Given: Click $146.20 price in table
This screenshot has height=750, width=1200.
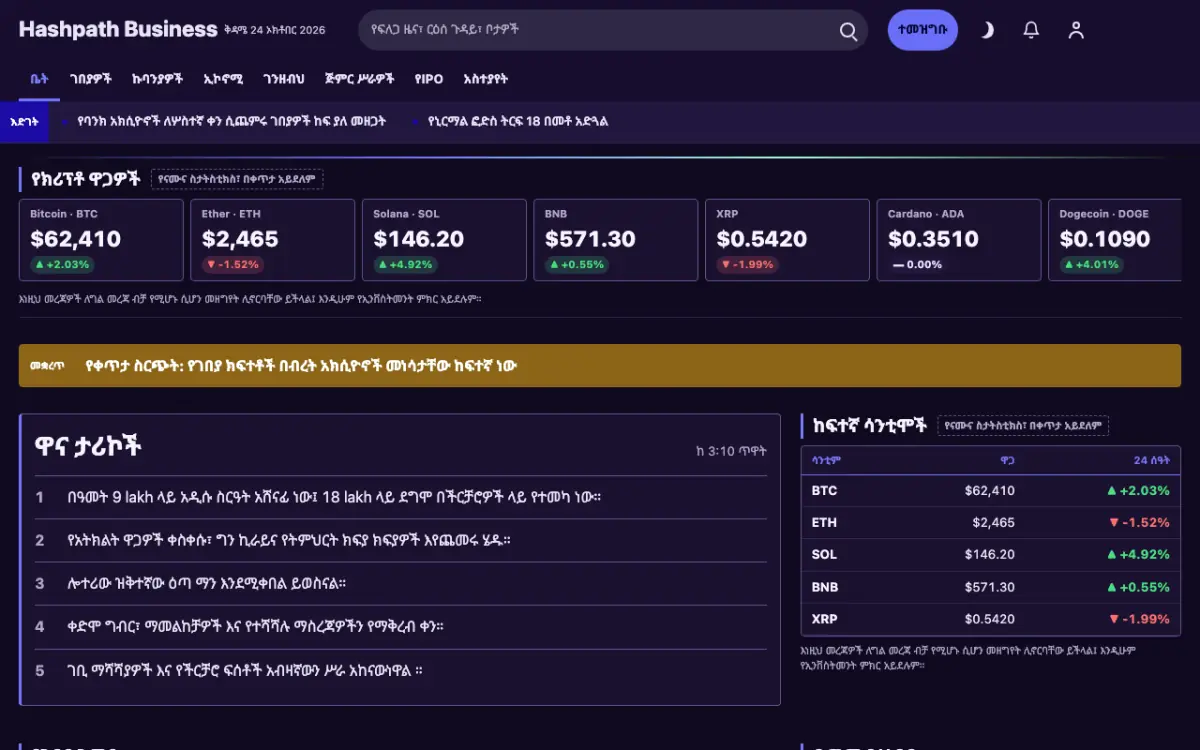Looking at the screenshot, I should [x=990, y=555].
